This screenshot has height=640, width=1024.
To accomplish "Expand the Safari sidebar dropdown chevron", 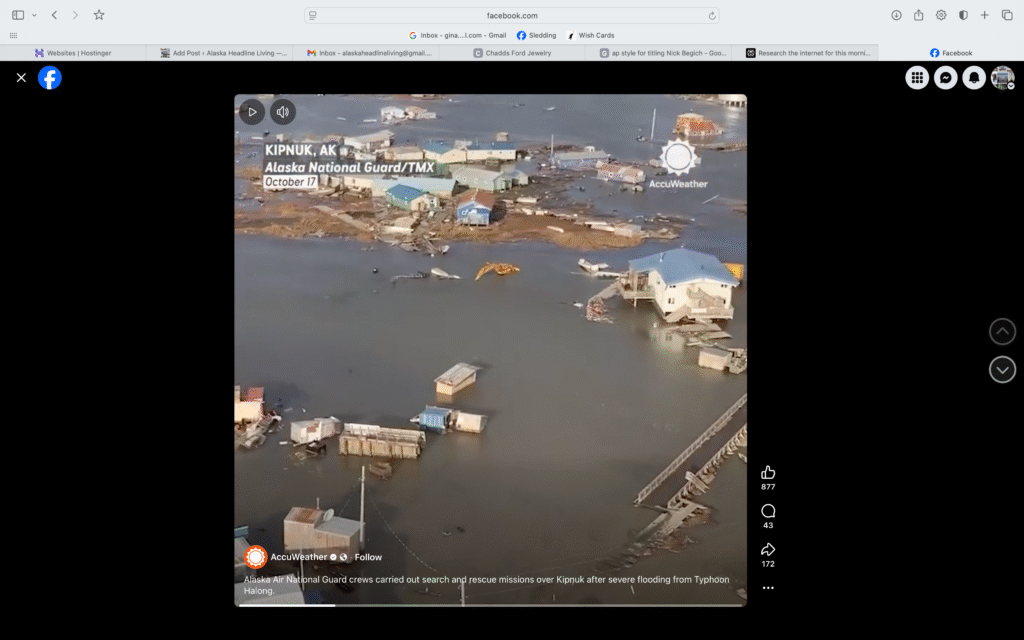I will click(34, 15).
